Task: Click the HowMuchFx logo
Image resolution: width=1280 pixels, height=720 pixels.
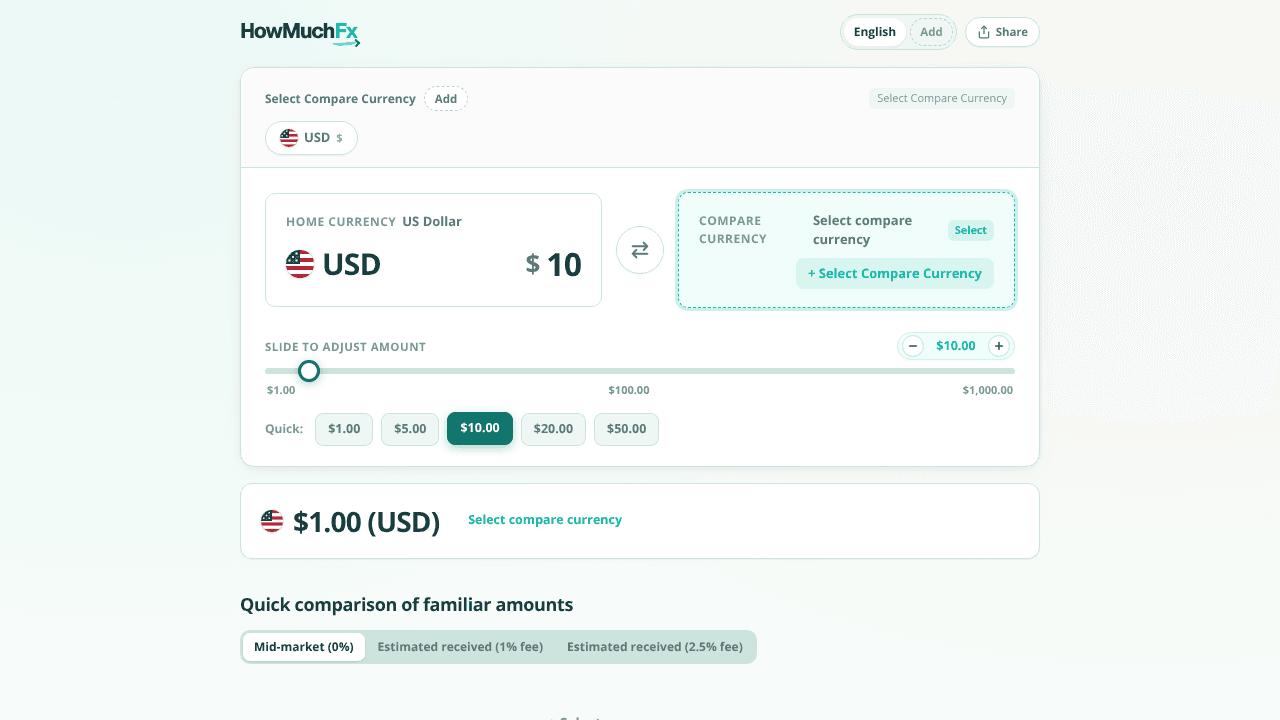Action: (300, 33)
